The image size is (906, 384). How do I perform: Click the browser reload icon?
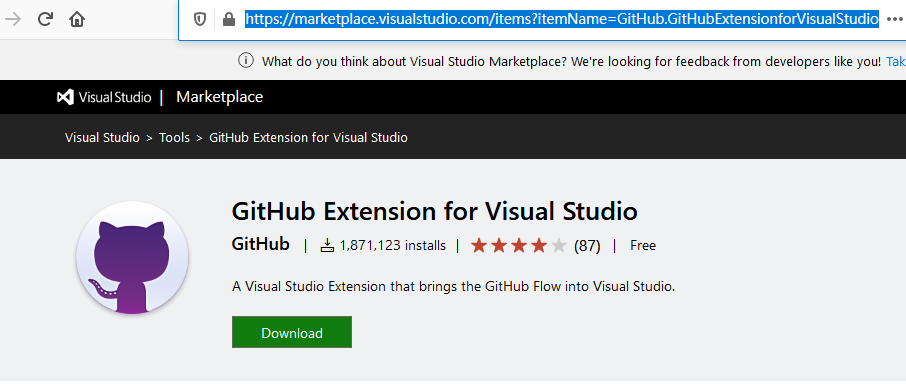pos(45,20)
